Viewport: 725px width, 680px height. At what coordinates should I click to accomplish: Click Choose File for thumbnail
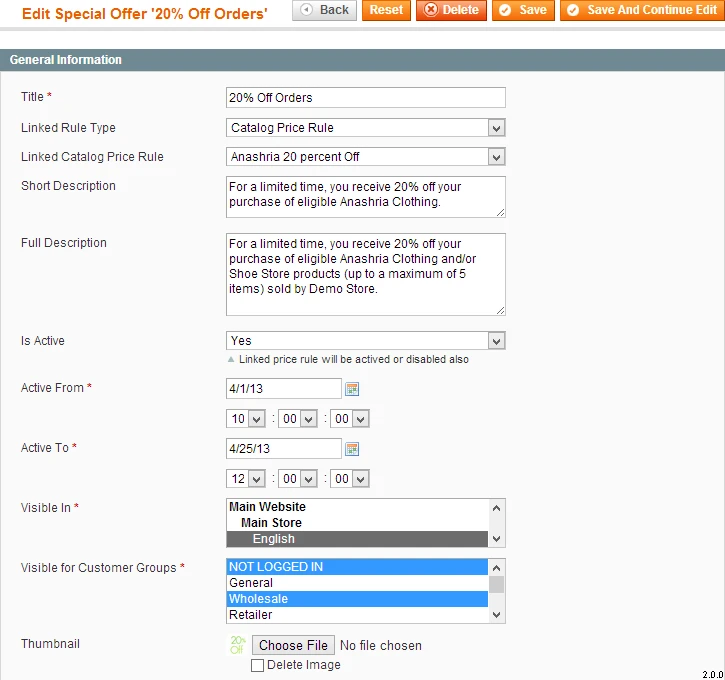coord(293,645)
